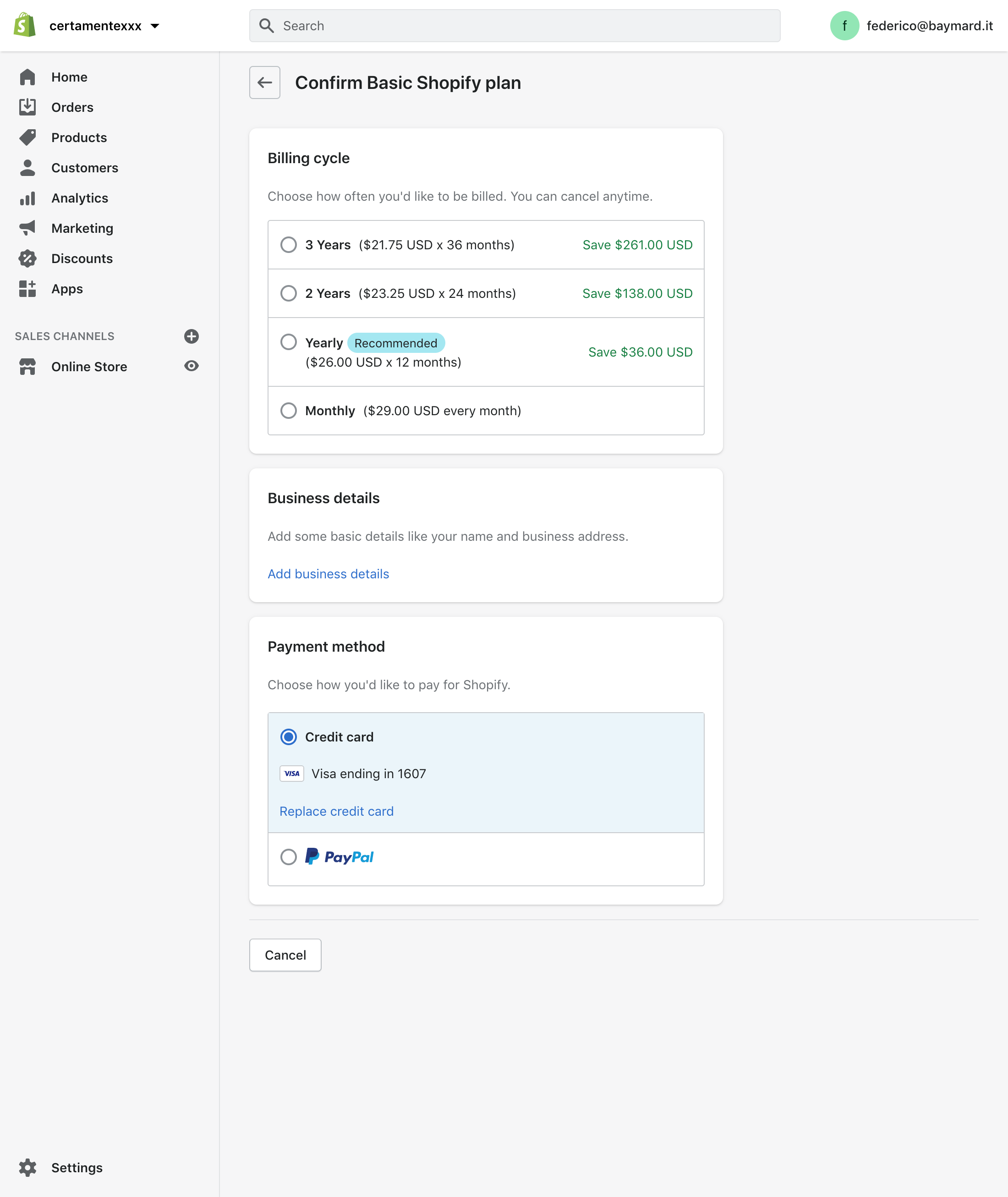
Task: Go back using the arrow button
Action: (264, 82)
